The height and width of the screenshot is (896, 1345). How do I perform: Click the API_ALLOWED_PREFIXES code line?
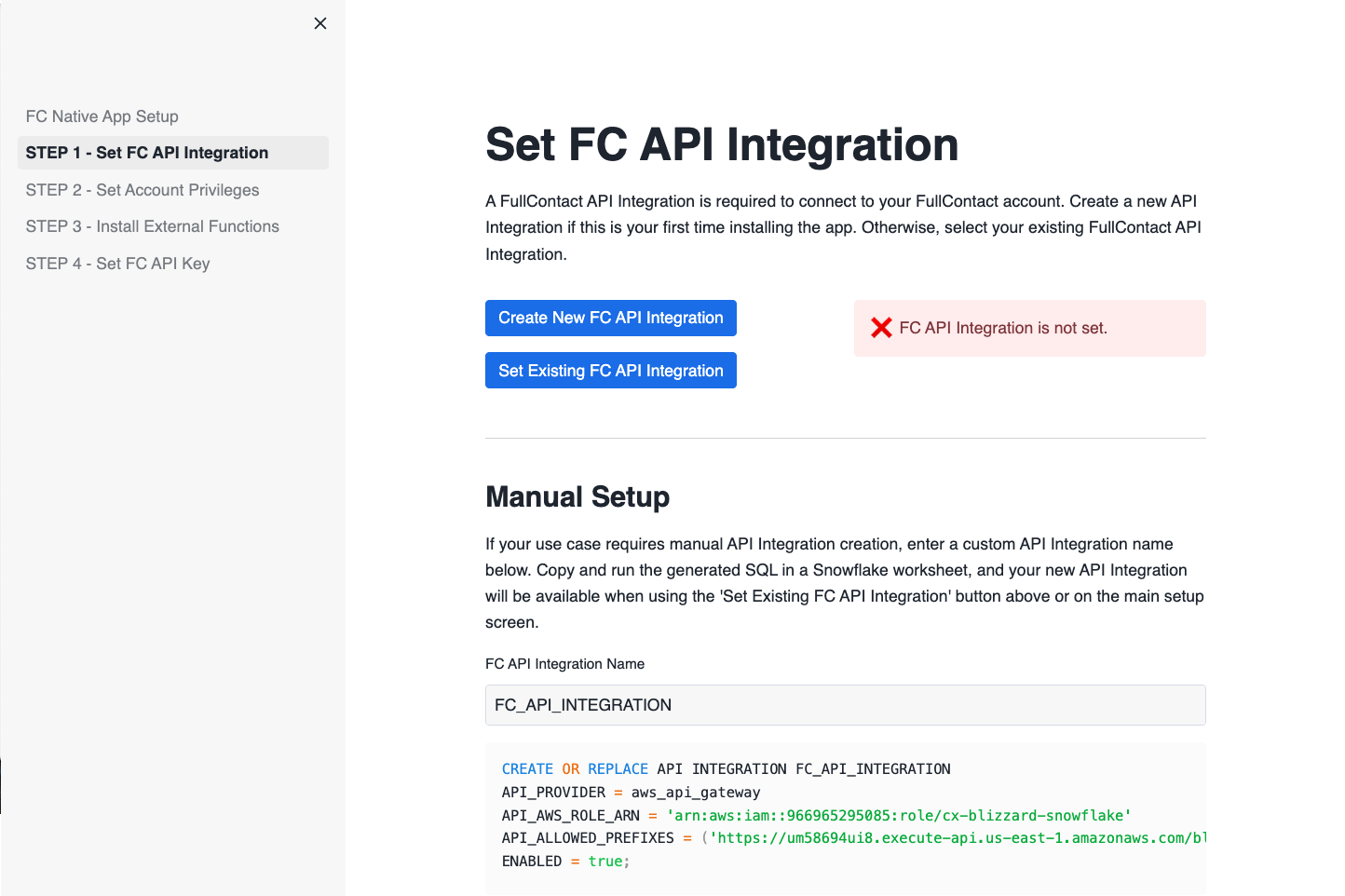(854, 838)
